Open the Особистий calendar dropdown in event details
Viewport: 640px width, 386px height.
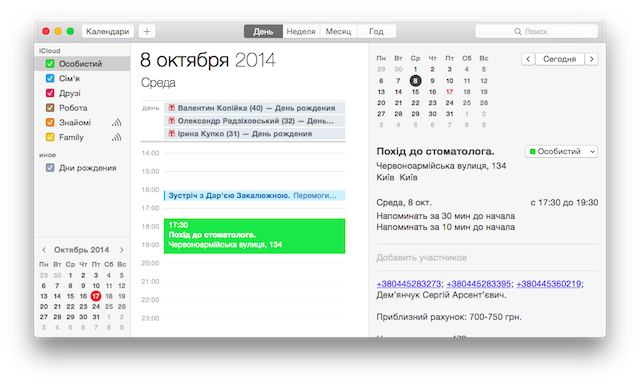tap(561, 151)
